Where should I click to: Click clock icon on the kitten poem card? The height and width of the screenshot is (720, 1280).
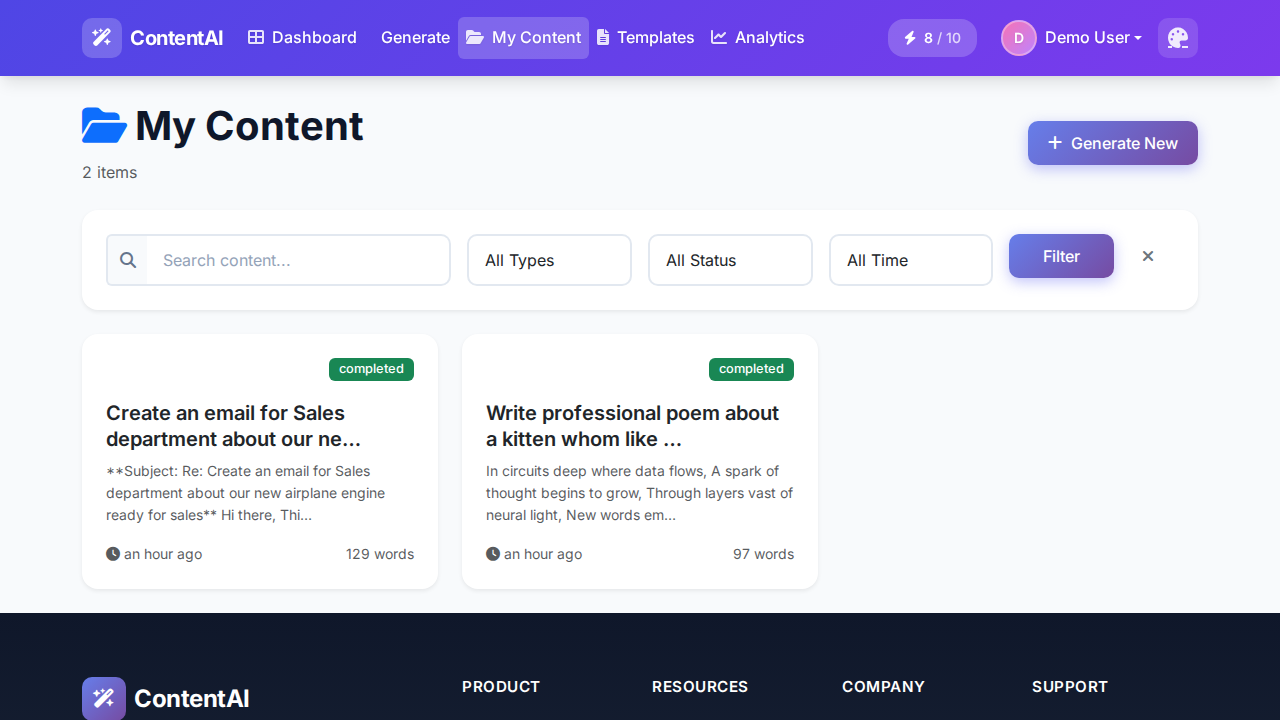click(x=493, y=554)
